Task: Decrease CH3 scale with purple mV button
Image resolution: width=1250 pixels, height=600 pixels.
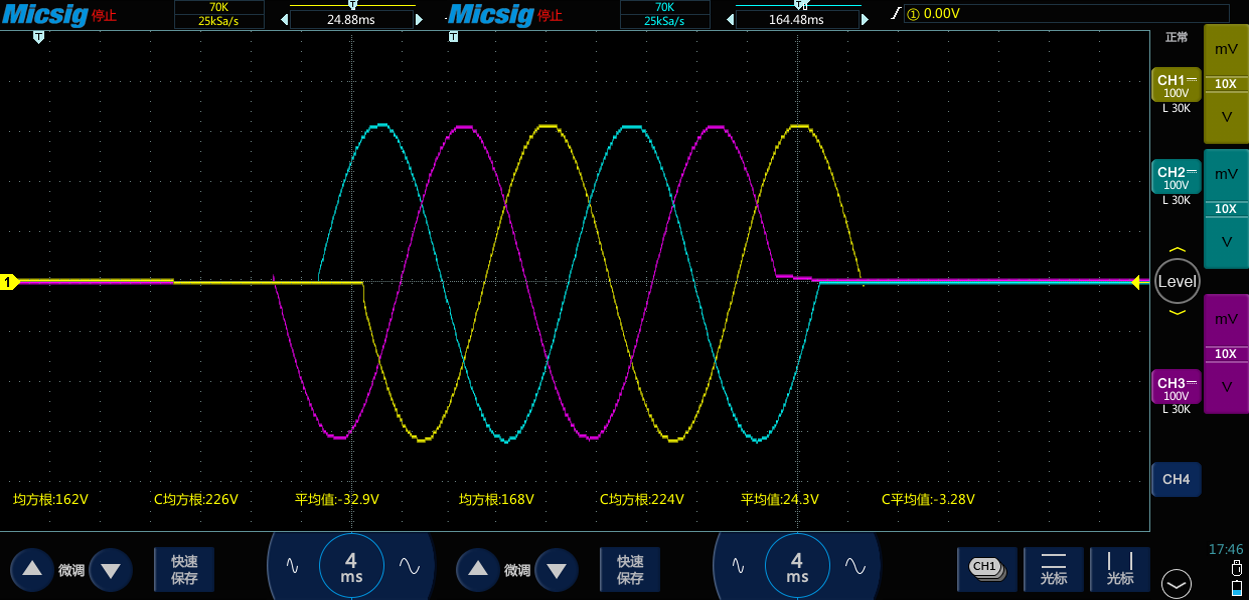Action: pyautogui.click(x=1226, y=319)
